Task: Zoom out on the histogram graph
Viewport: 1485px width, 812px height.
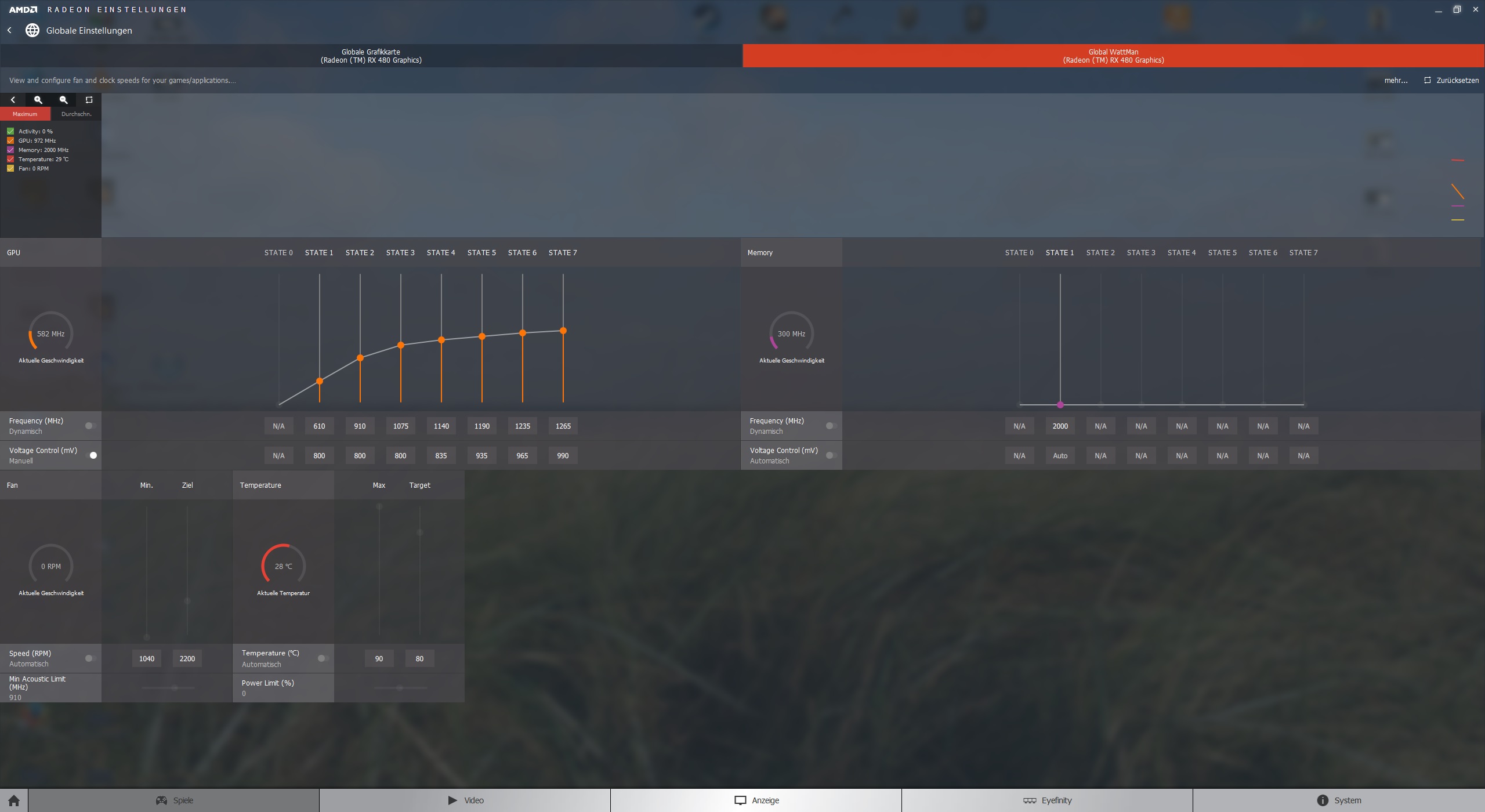Action: (64, 100)
